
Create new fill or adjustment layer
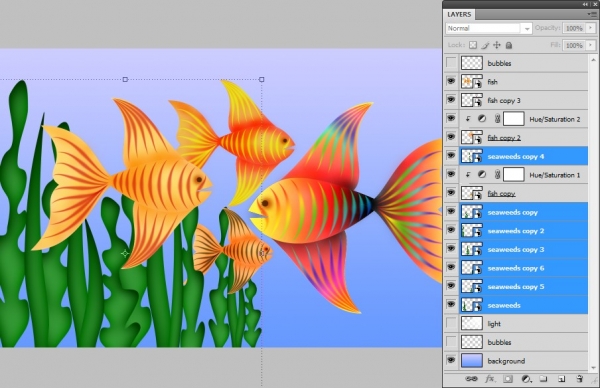[527, 379]
